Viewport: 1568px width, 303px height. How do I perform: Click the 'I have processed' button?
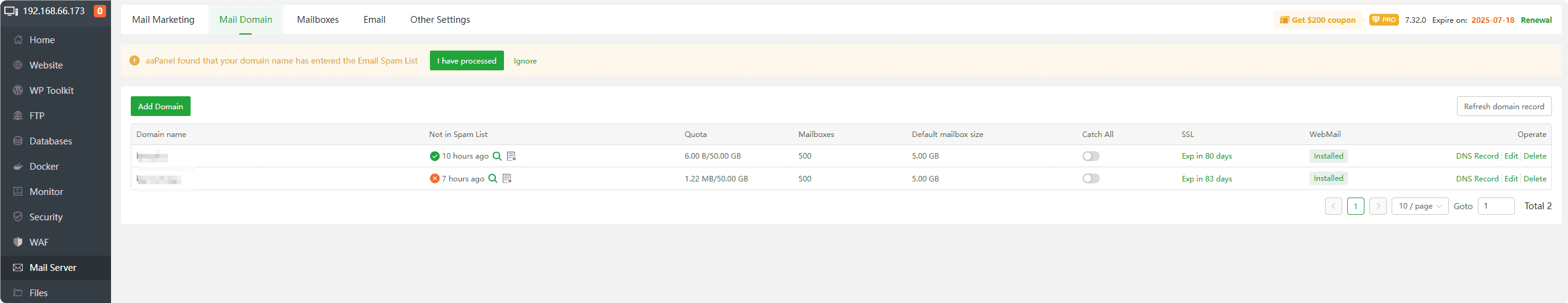(466, 60)
